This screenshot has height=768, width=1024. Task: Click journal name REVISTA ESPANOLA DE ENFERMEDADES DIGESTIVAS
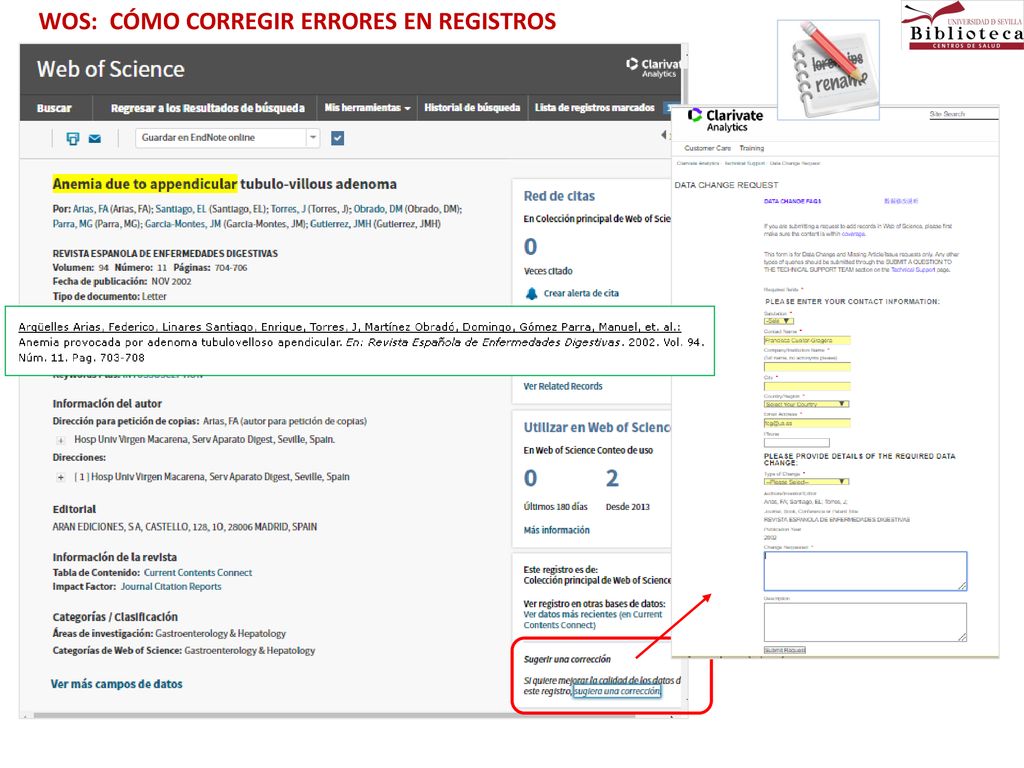pyautogui.click(x=165, y=253)
